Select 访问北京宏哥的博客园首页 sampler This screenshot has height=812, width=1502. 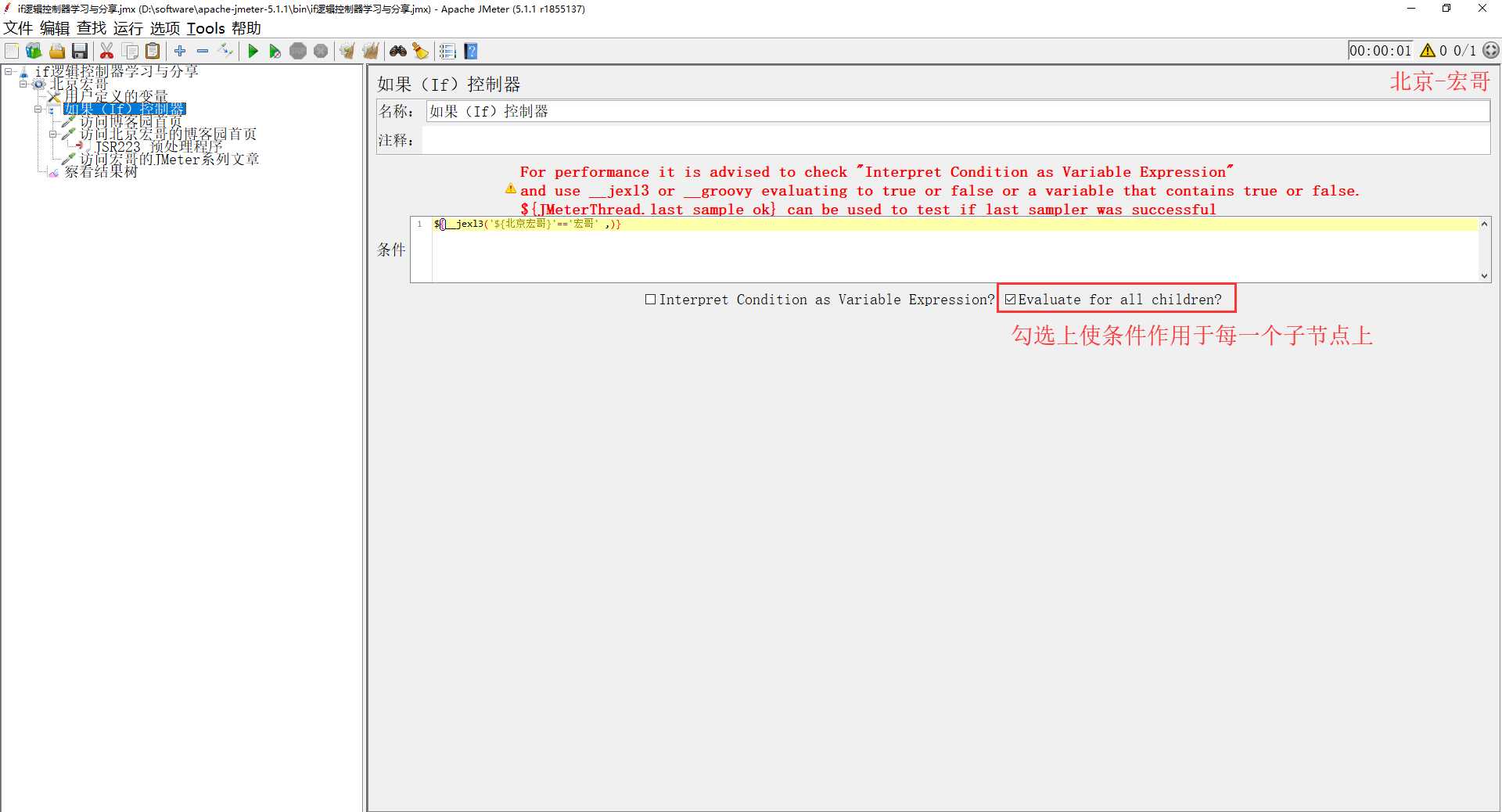168,134
